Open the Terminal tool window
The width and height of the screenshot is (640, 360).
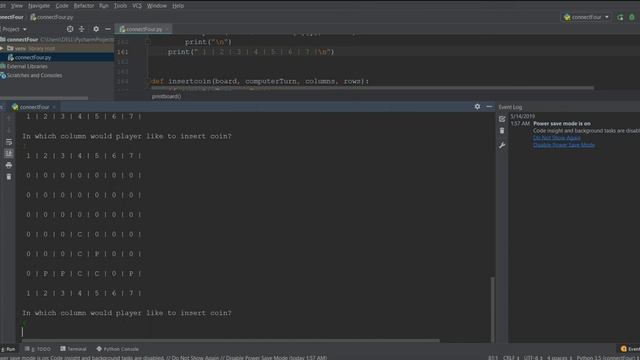coord(73,349)
